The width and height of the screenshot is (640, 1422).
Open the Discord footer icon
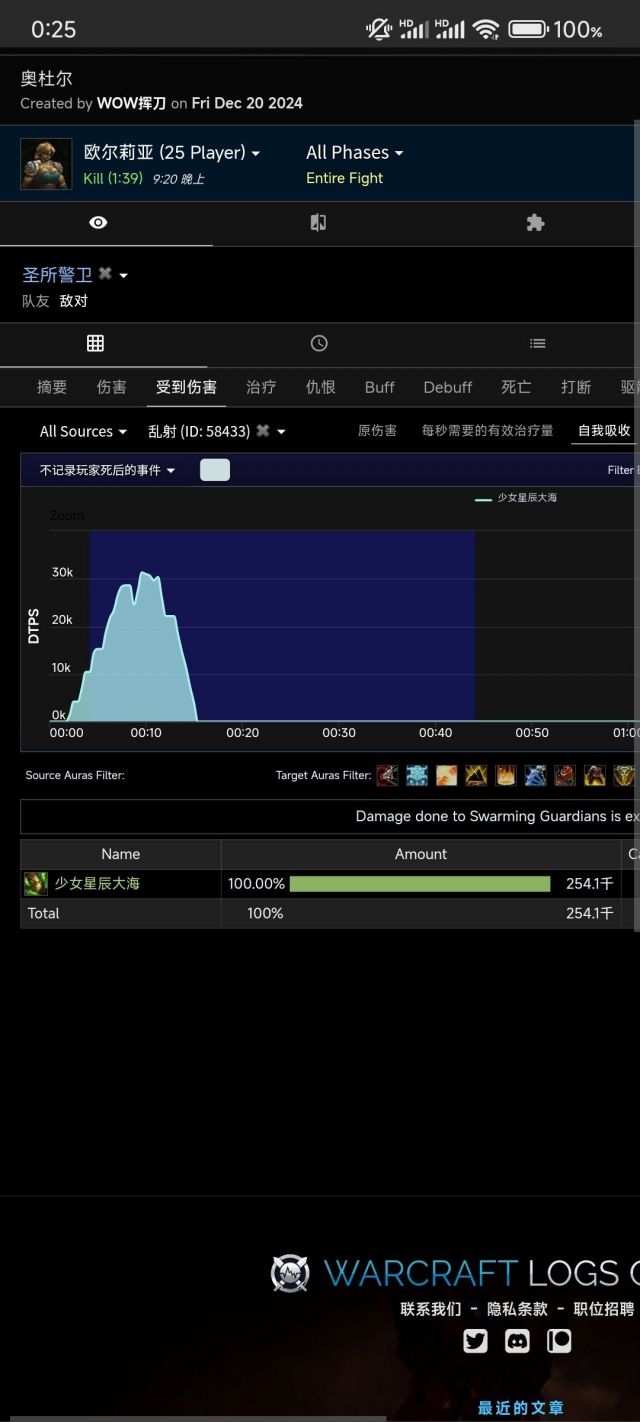pos(517,1341)
